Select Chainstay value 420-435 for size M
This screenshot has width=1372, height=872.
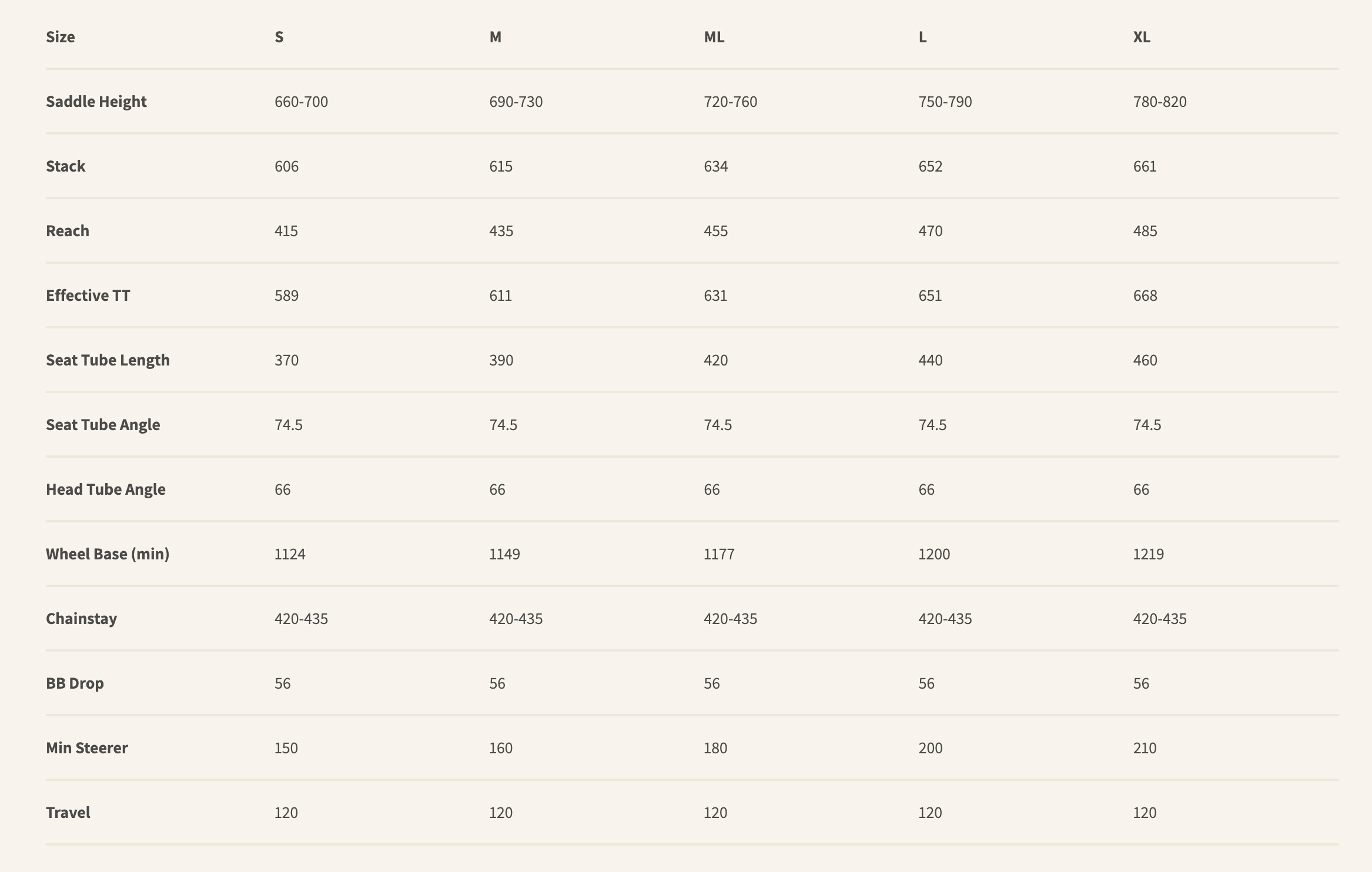[x=516, y=619]
